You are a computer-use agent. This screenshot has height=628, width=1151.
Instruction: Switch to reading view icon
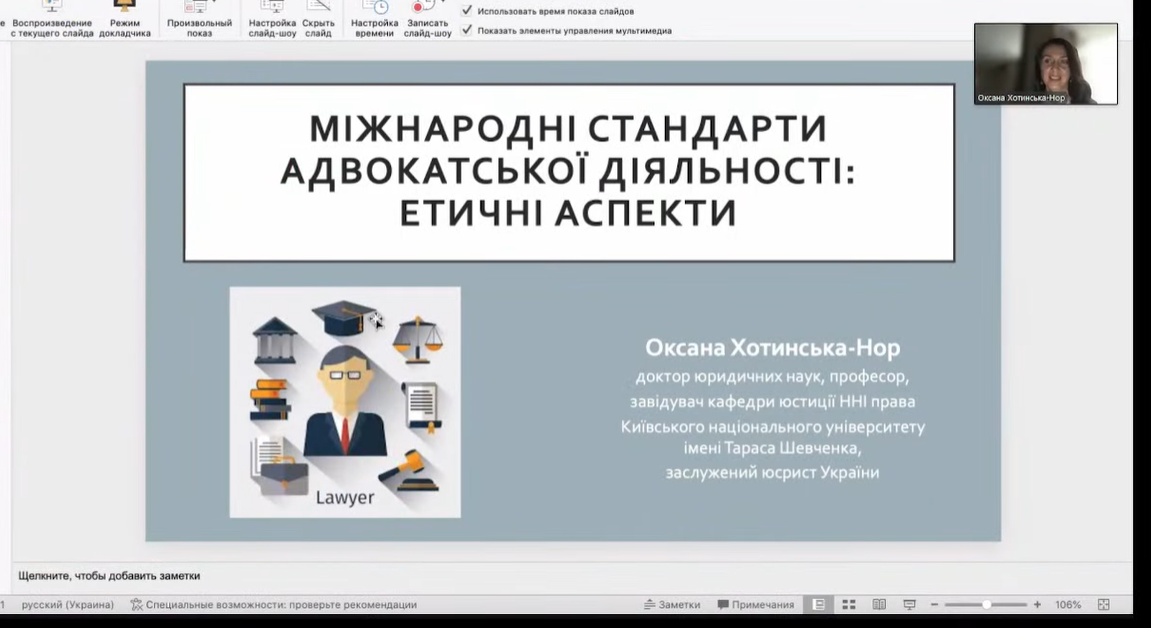[879, 605]
